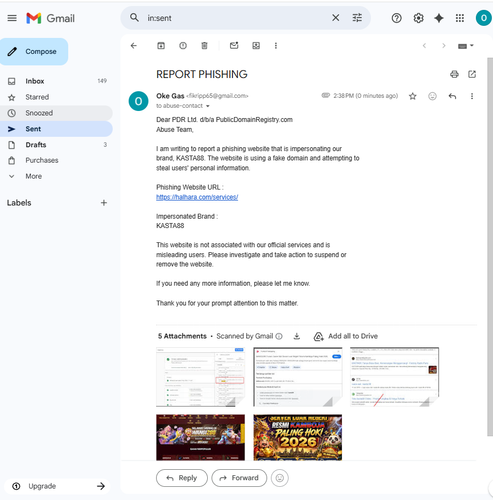Open the input tools dropdown
Viewport: 493px width, 500px height.
(x=466, y=46)
